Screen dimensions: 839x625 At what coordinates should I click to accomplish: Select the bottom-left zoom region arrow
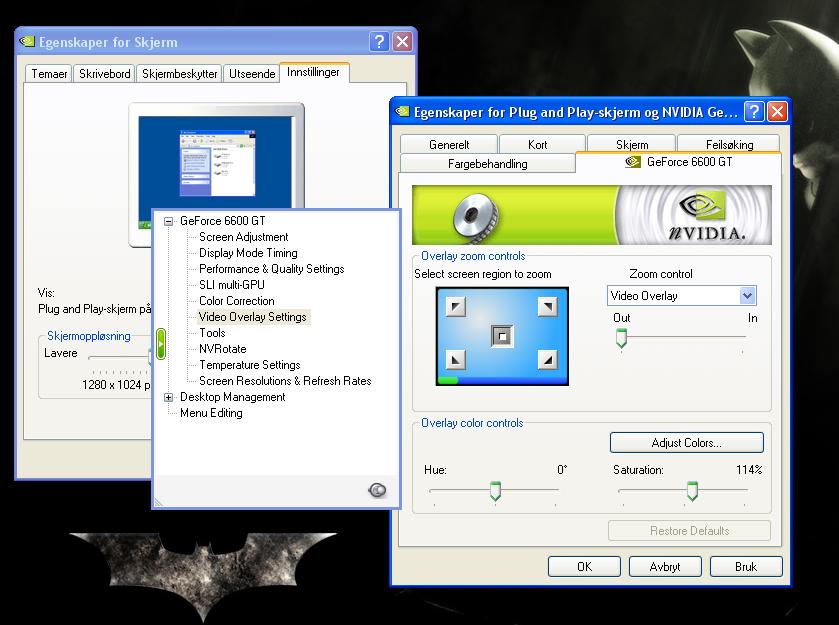[x=455, y=360]
